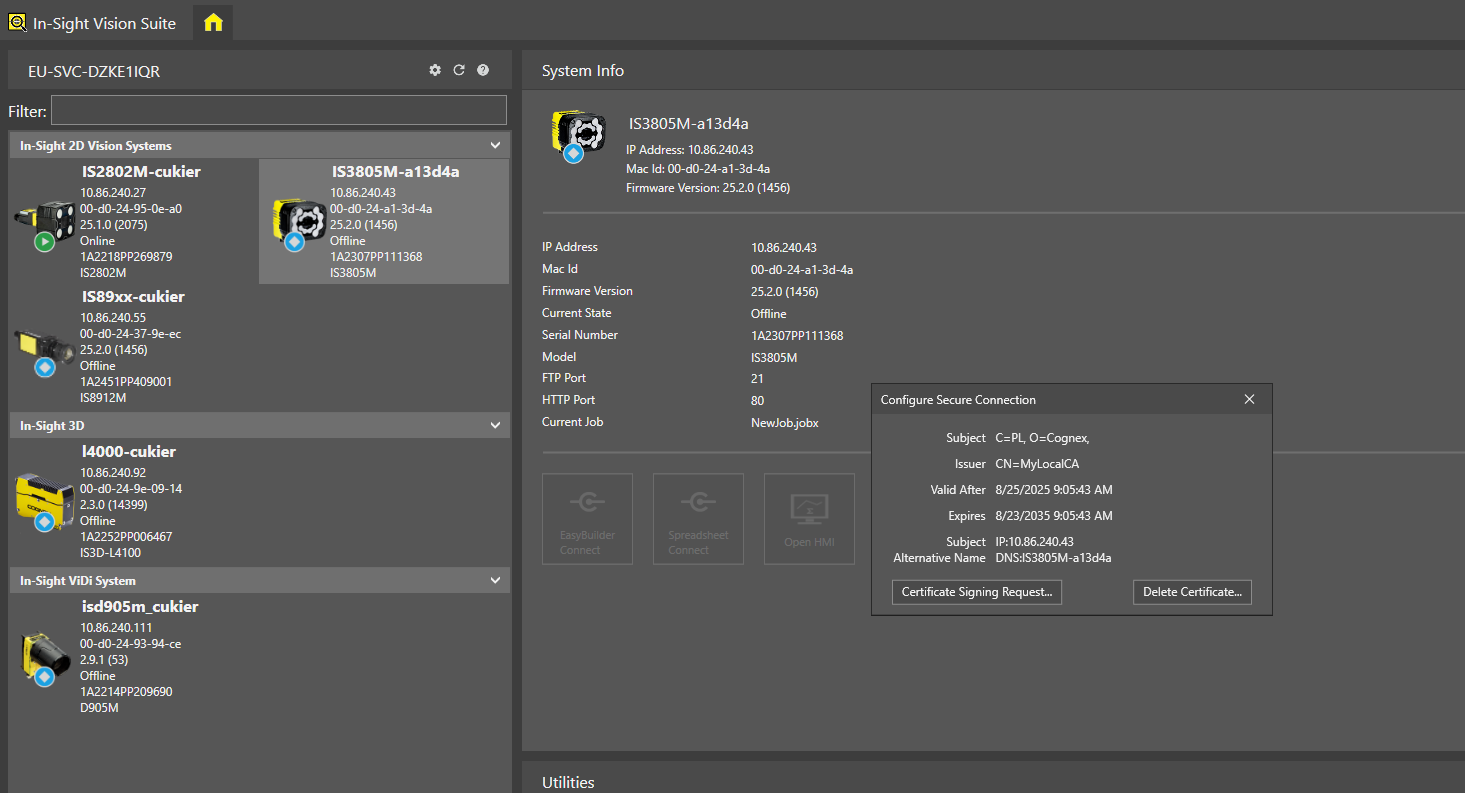
Task: Select the l4000-cukier device name
Action: pos(129,452)
